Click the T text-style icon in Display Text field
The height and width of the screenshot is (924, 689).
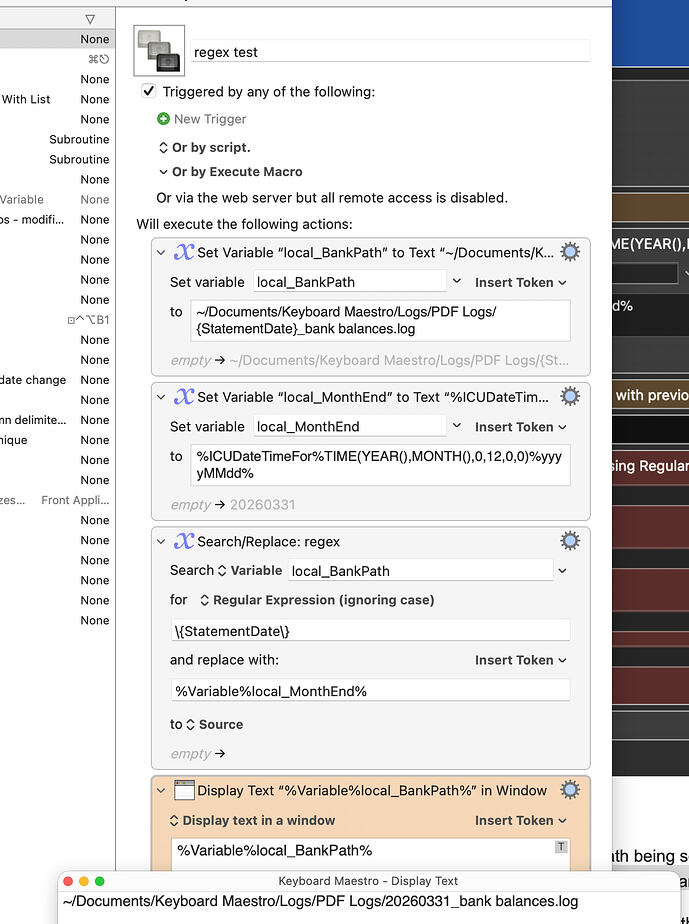pos(561,847)
